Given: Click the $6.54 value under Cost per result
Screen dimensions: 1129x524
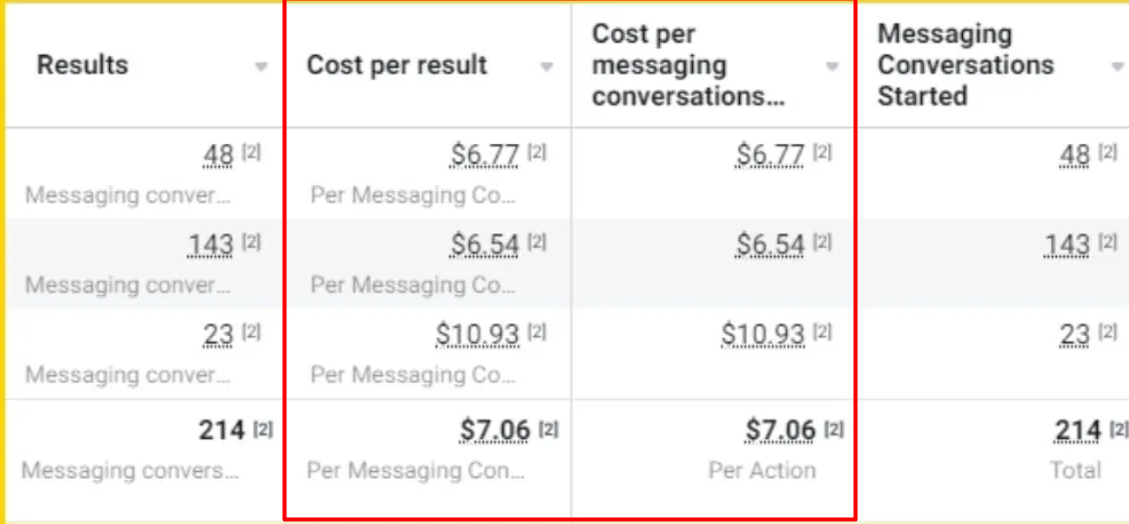Looking at the screenshot, I should tap(484, 245).
